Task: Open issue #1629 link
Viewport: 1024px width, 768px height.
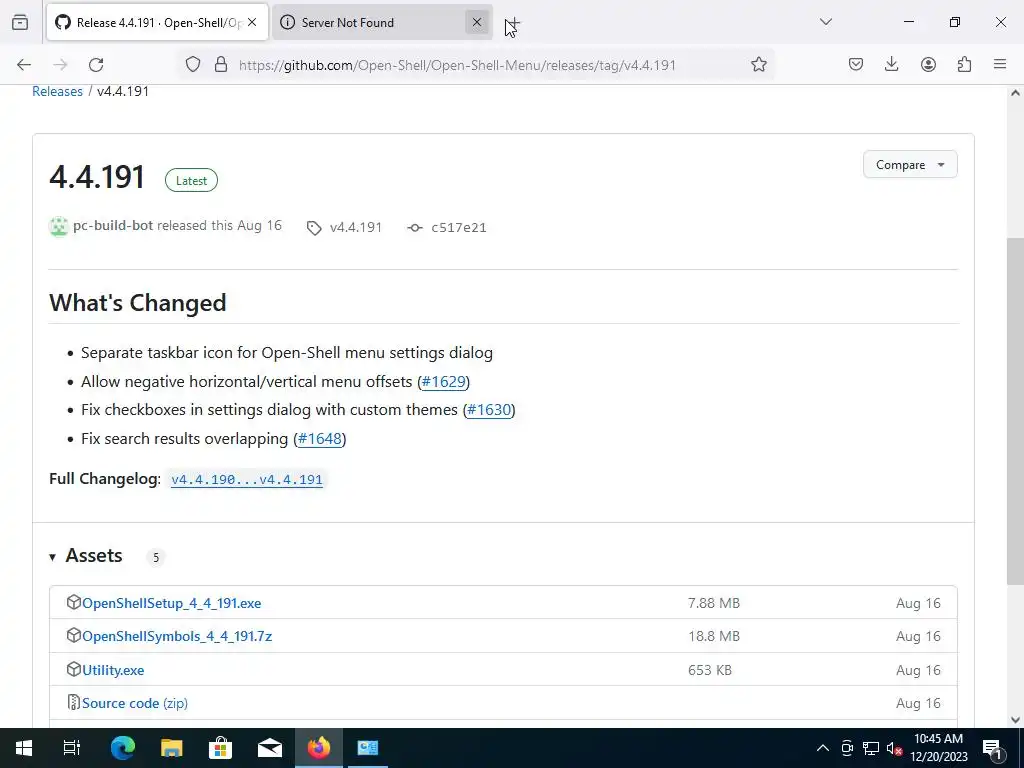Action: (443, 381)
